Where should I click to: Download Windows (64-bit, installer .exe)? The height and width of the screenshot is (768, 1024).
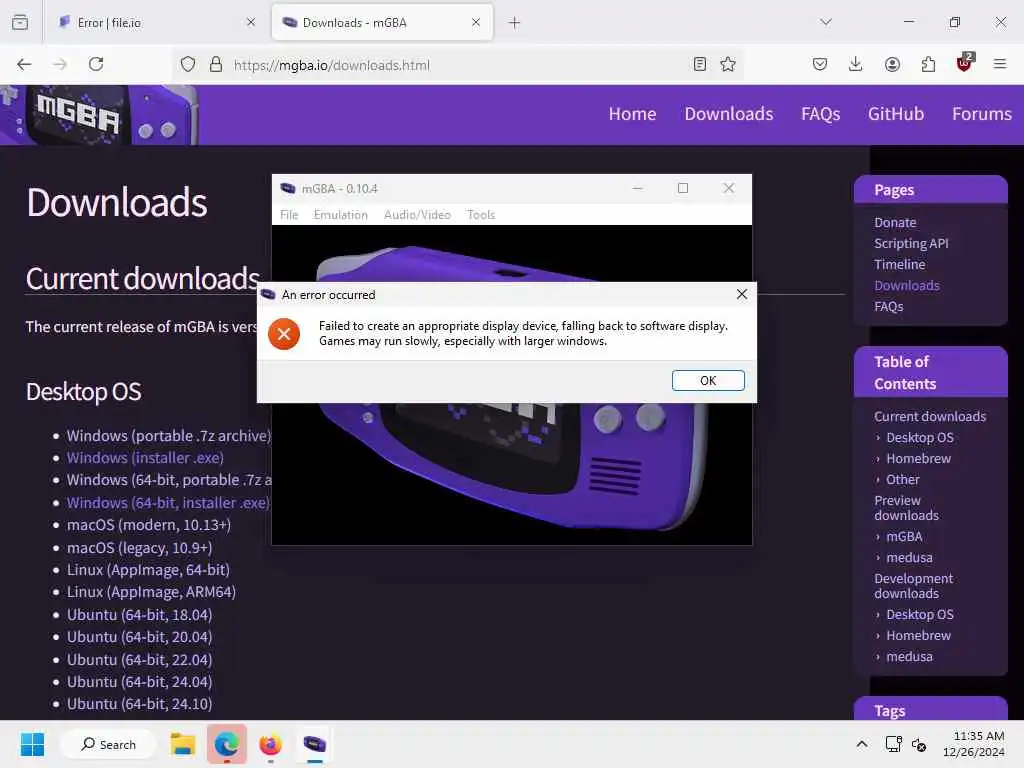coord(168,502)
